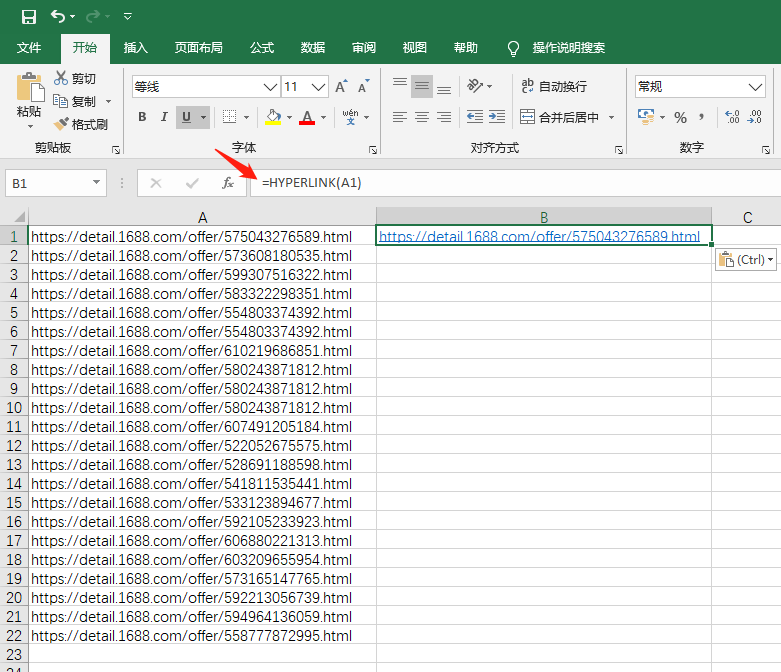The width and height of the screenshot is (781, 672).
Task: Open the number format 常规 dropdown
Action: tap(755, 87)
